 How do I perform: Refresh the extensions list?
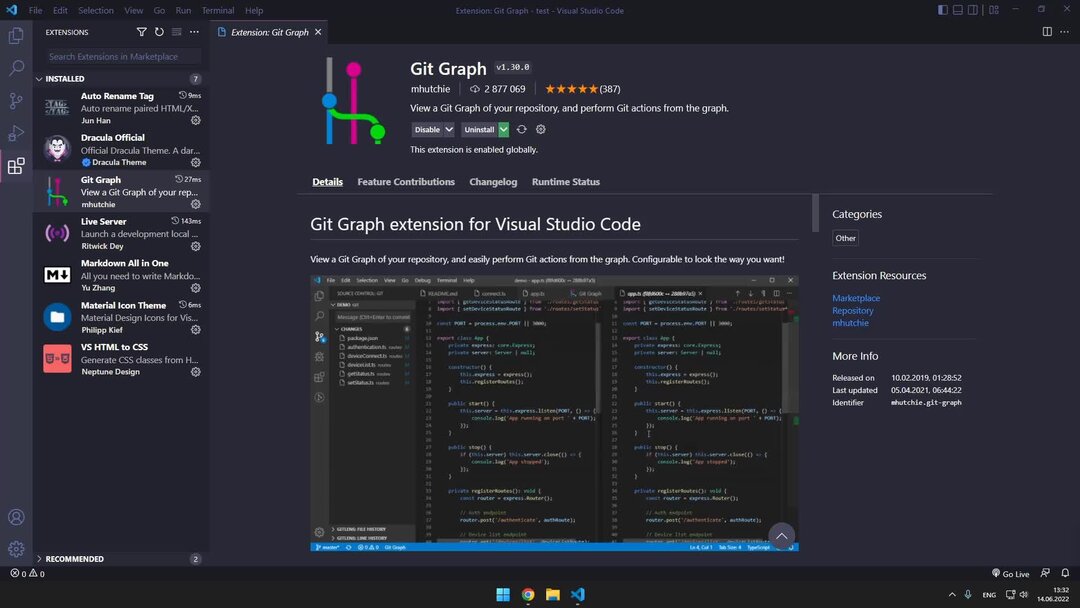159,32
